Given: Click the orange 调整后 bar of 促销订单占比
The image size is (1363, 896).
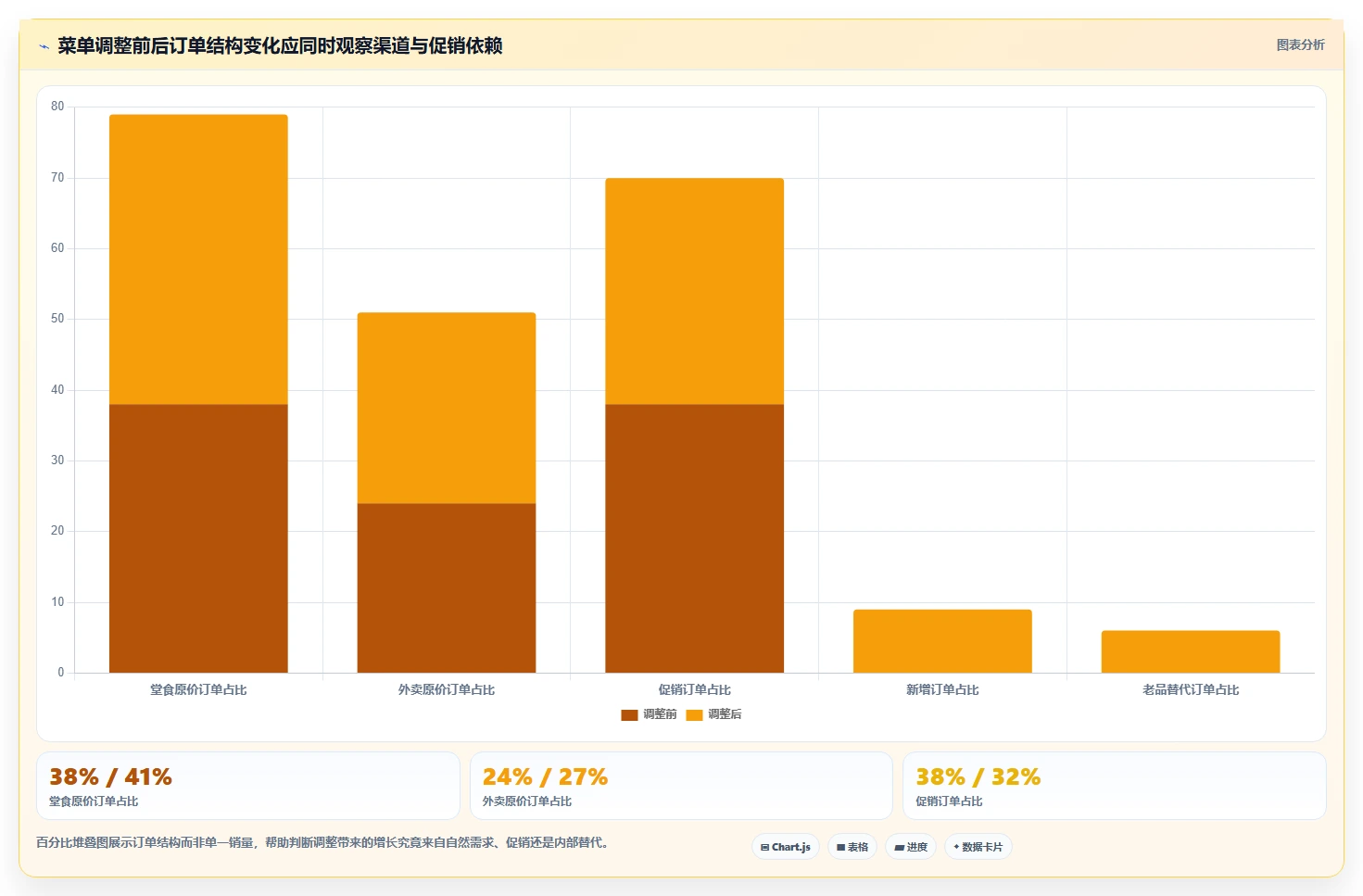Looking at the screenshot, I should click(695, 291).
